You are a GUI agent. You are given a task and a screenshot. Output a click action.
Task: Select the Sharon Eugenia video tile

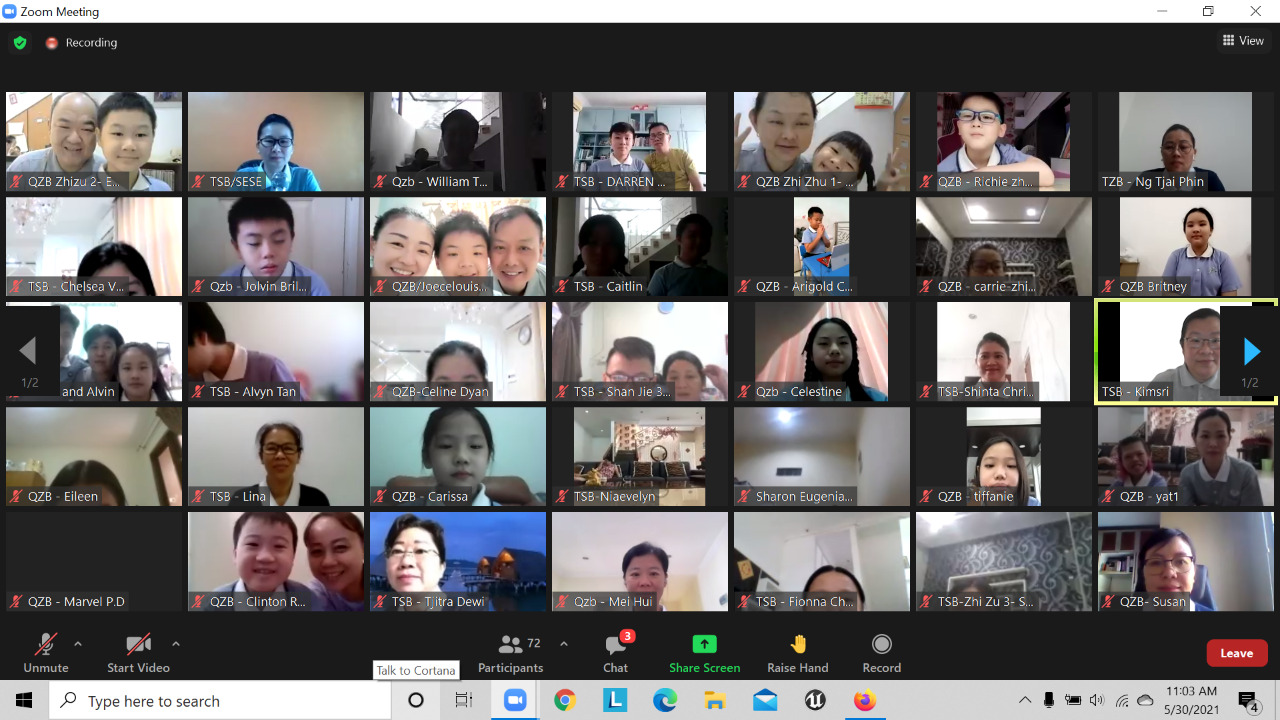click(x=822, y=457)
